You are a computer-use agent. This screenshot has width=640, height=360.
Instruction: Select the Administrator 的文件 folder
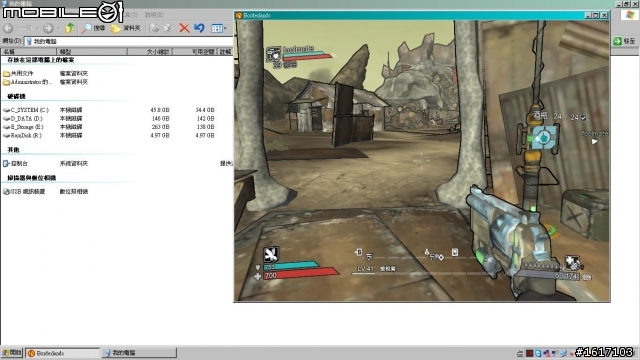point(28,82)
